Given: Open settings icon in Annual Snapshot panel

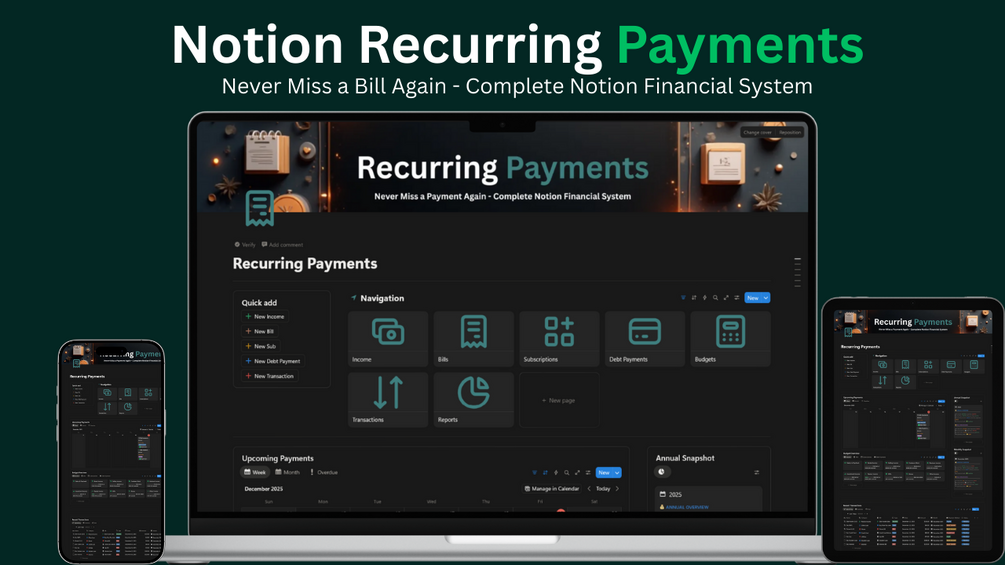Looking at the screenshot, I should click(x=757, y=472).
